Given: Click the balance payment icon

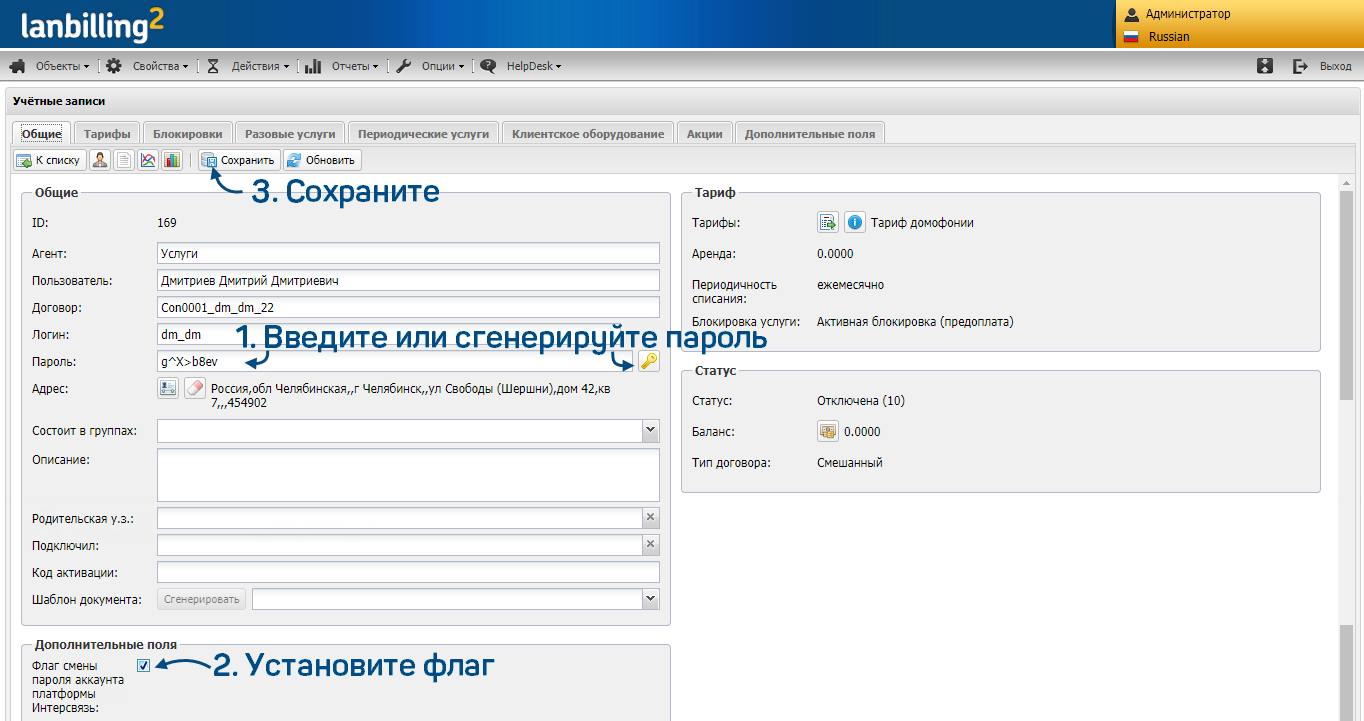Looking at the screenshot, I should coord(827,432).
